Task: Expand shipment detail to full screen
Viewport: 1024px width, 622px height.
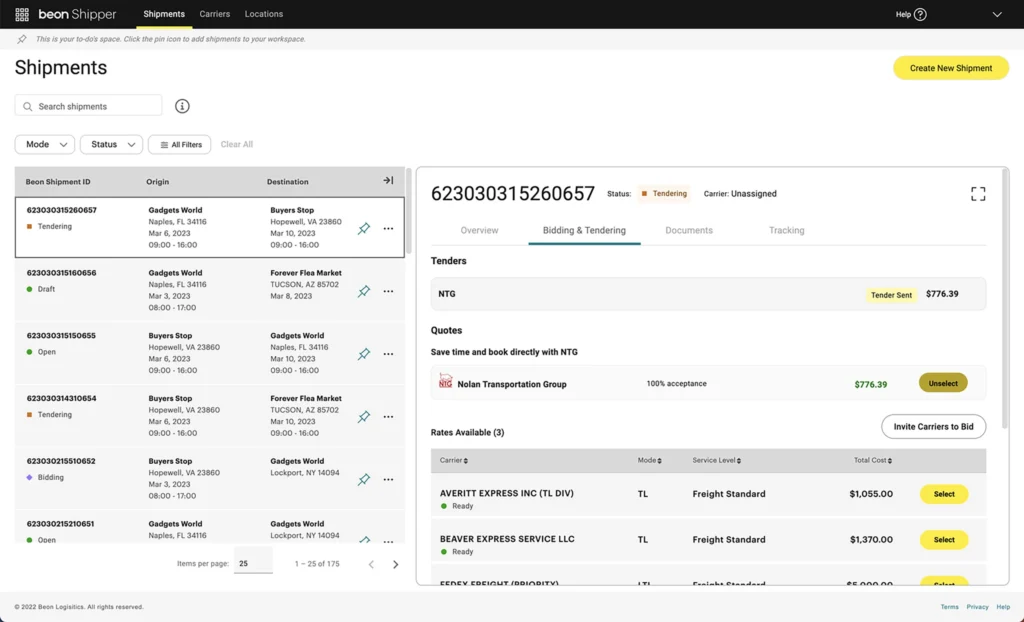Action: [978, 194]
